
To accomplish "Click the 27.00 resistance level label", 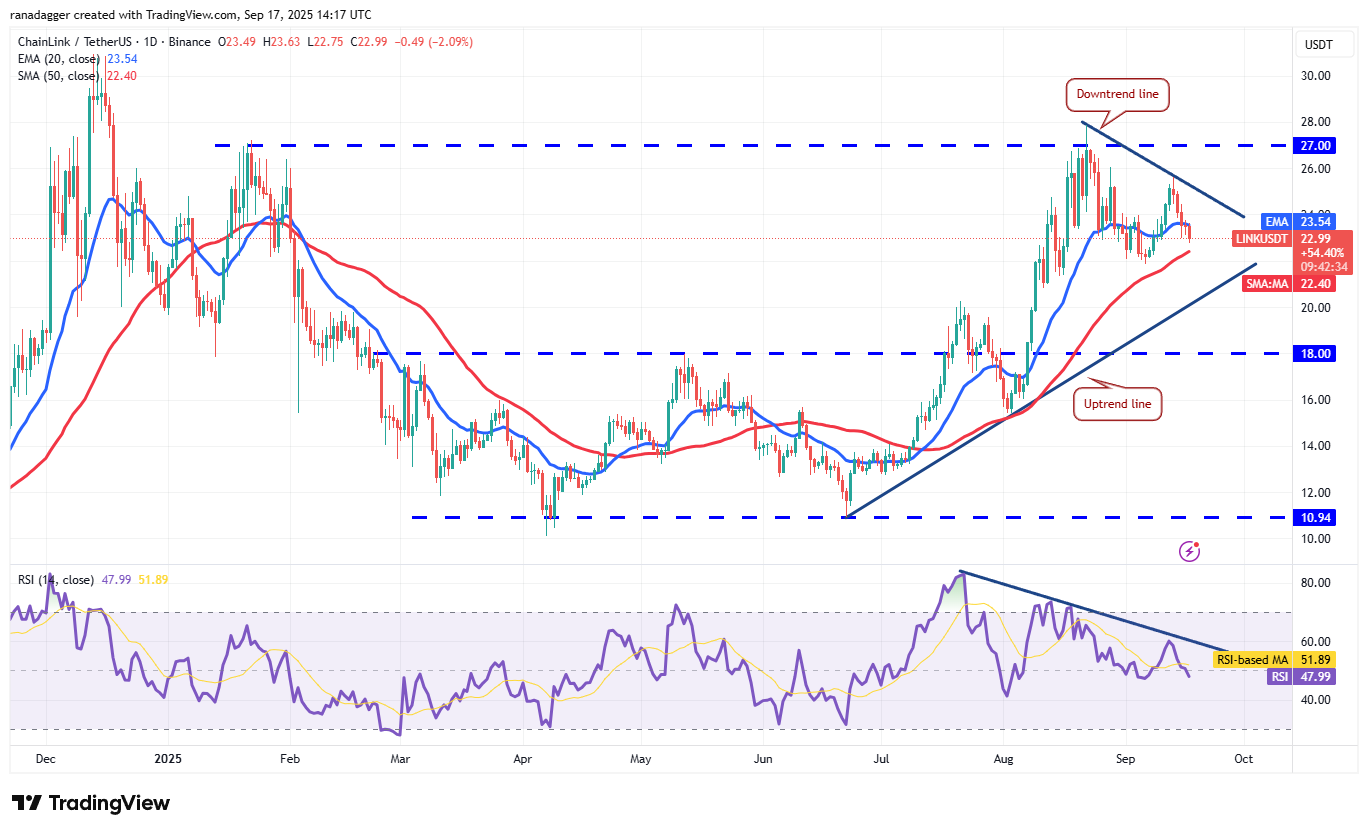I will click(1314, 145).
